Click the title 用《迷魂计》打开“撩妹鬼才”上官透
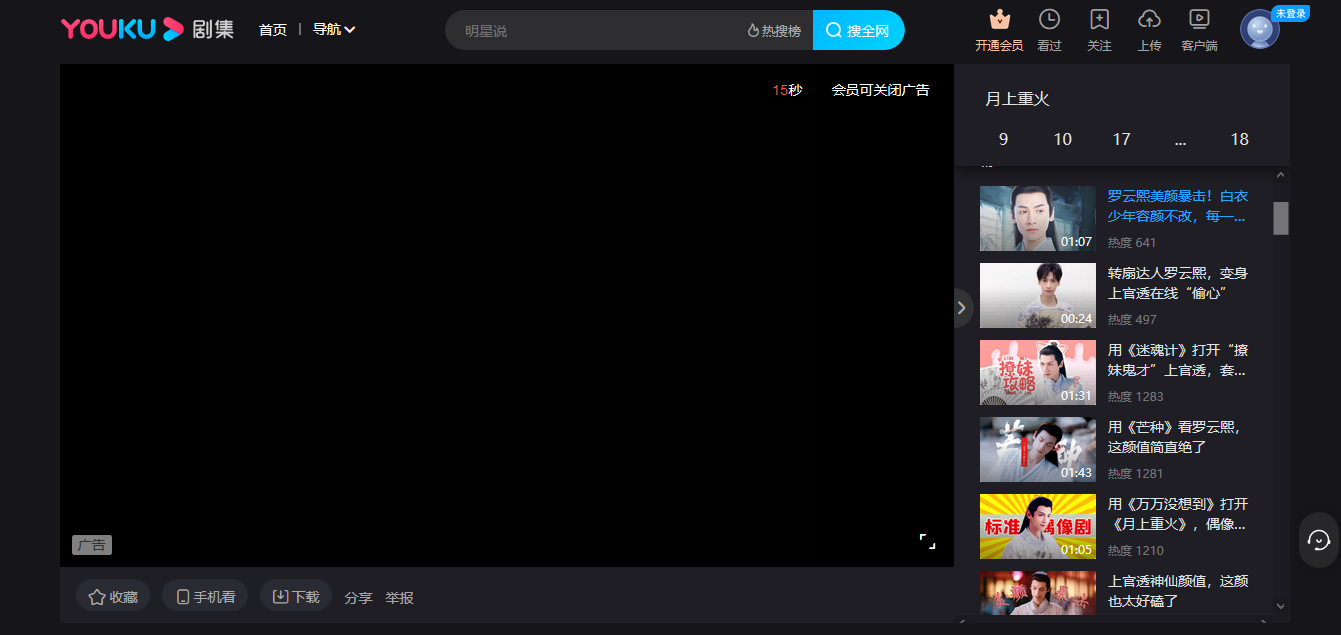 point(1178,360)
